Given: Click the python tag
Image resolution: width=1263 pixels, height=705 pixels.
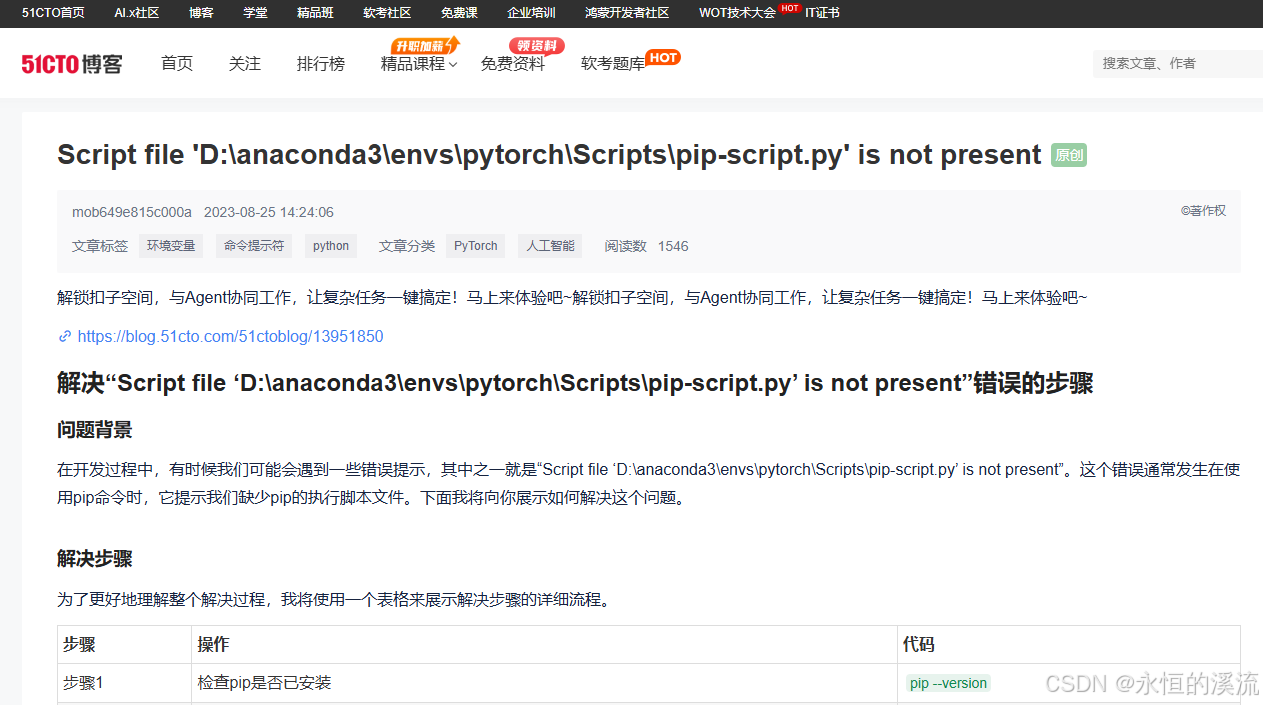Looking at the screenshot, I should pos(331,246).
